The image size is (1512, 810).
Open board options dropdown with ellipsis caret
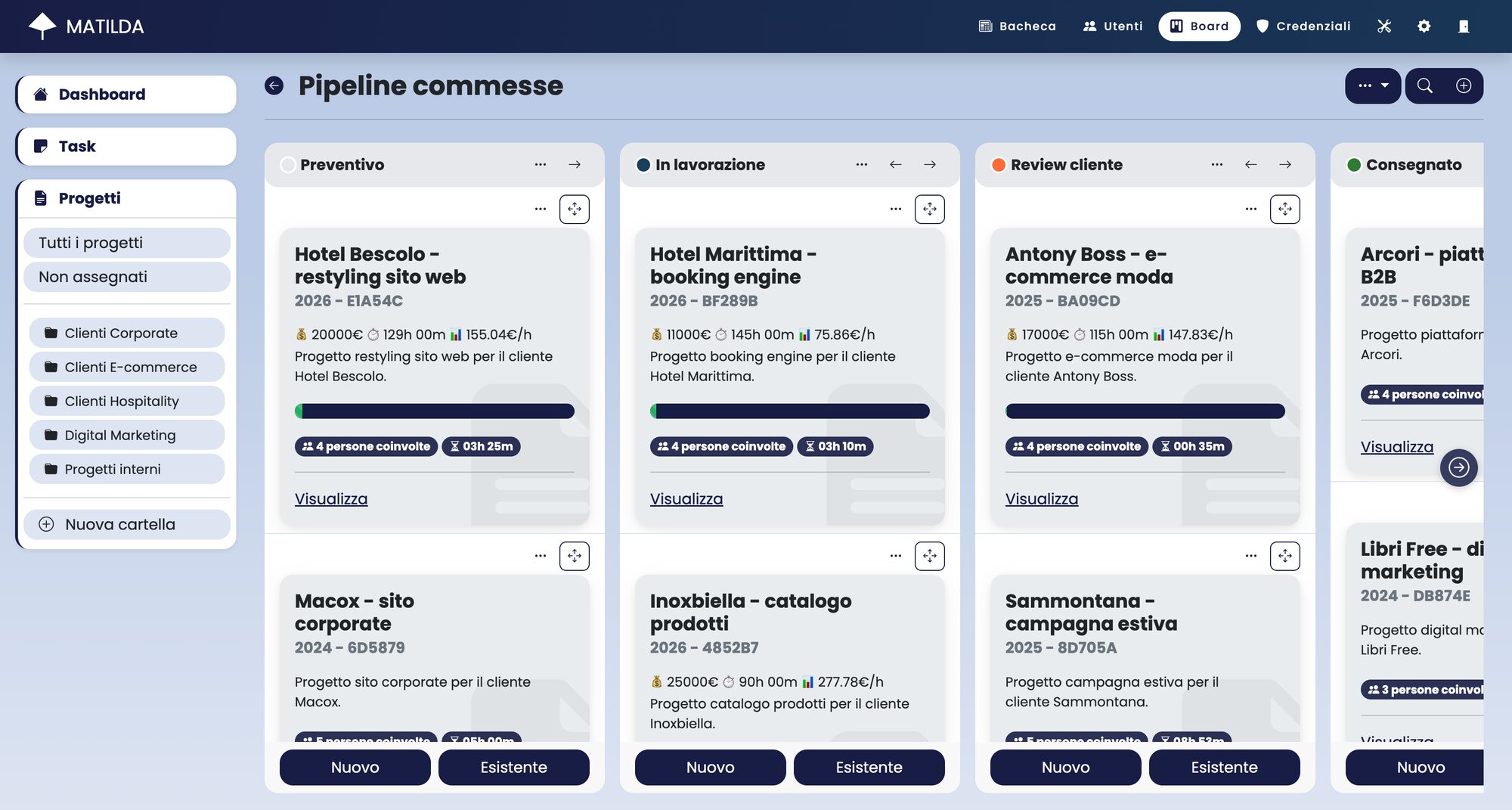click(x=1373, y=85)
